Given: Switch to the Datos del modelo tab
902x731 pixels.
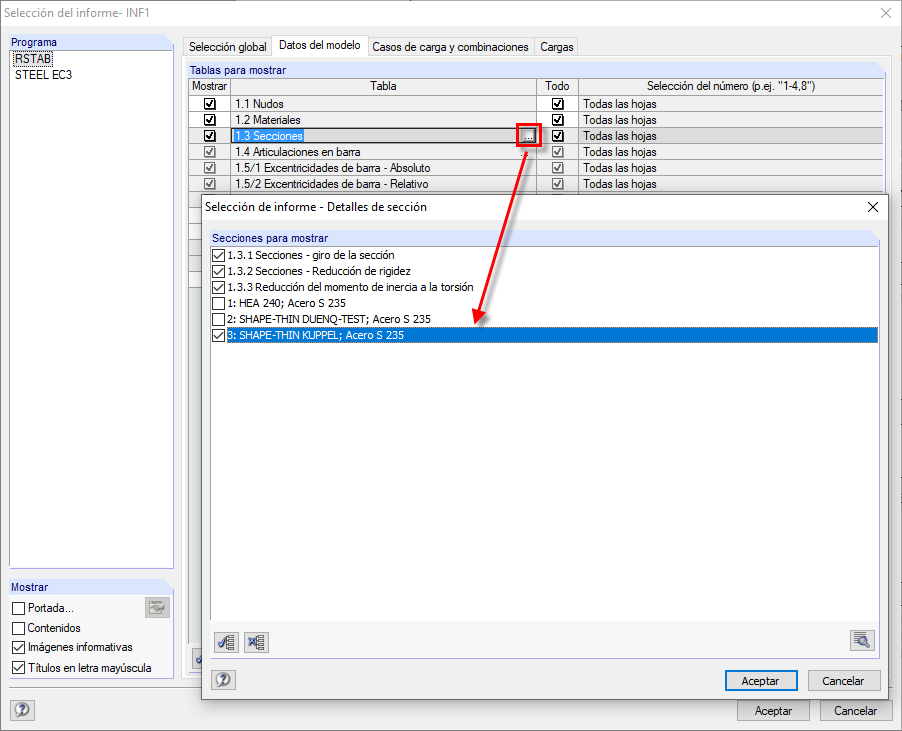Looking at the screenshot, I should pyautogui.click(x=319, y=45).
